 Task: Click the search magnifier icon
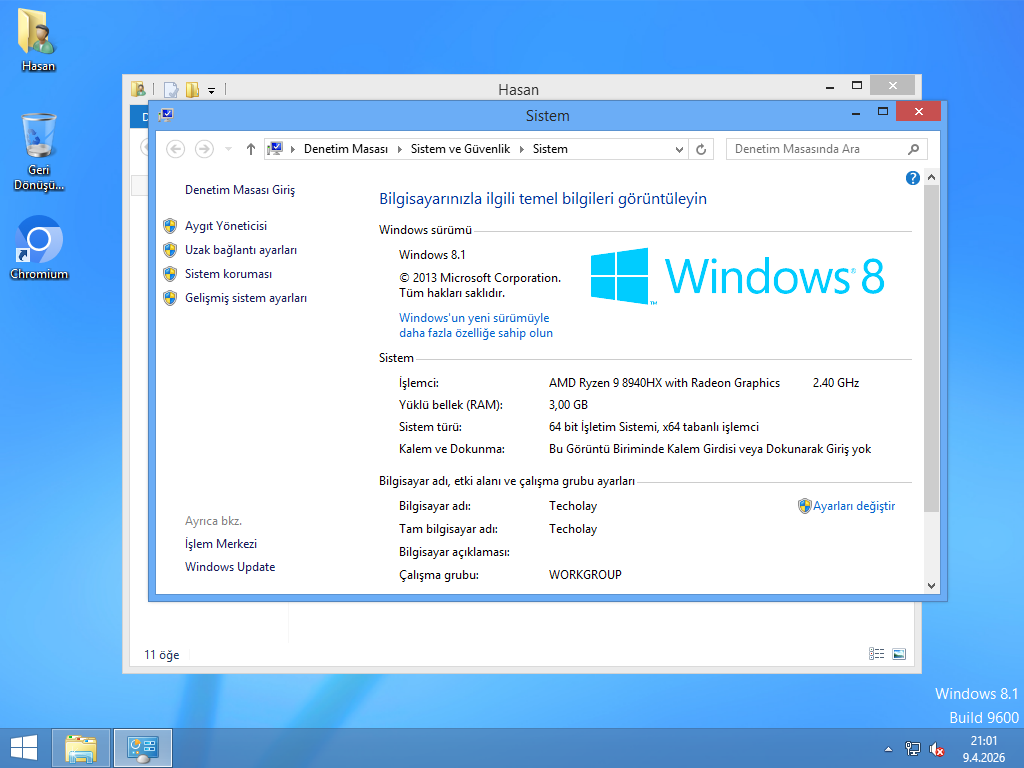pyautogui.click(x=913, y=149)
